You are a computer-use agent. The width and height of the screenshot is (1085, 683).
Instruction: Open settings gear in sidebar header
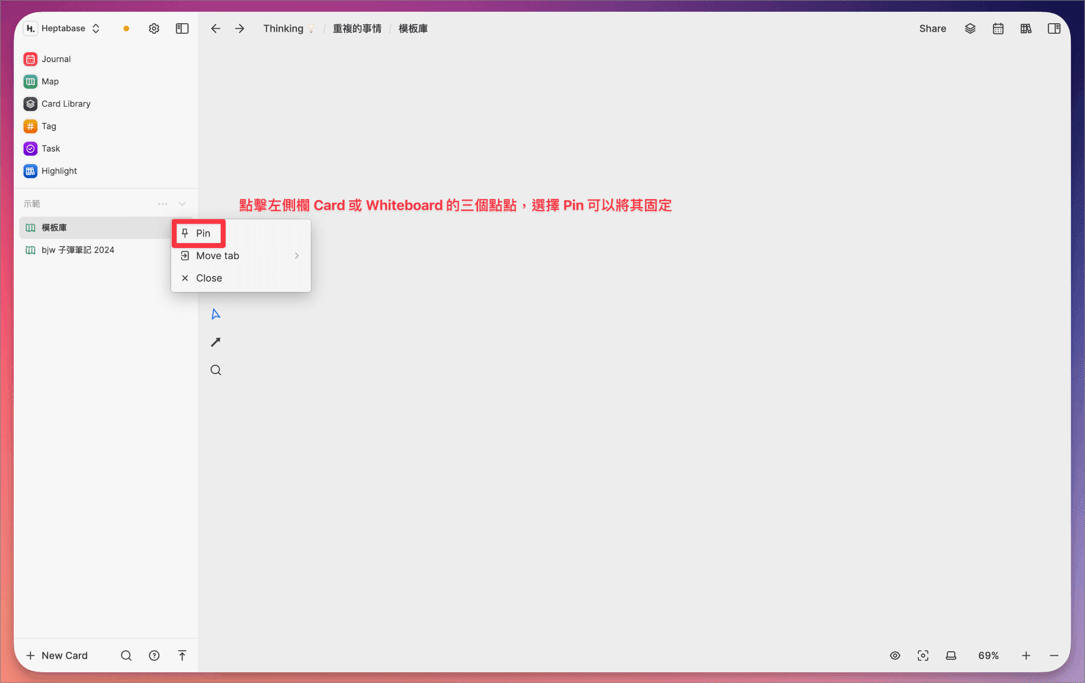pos(154,28)
